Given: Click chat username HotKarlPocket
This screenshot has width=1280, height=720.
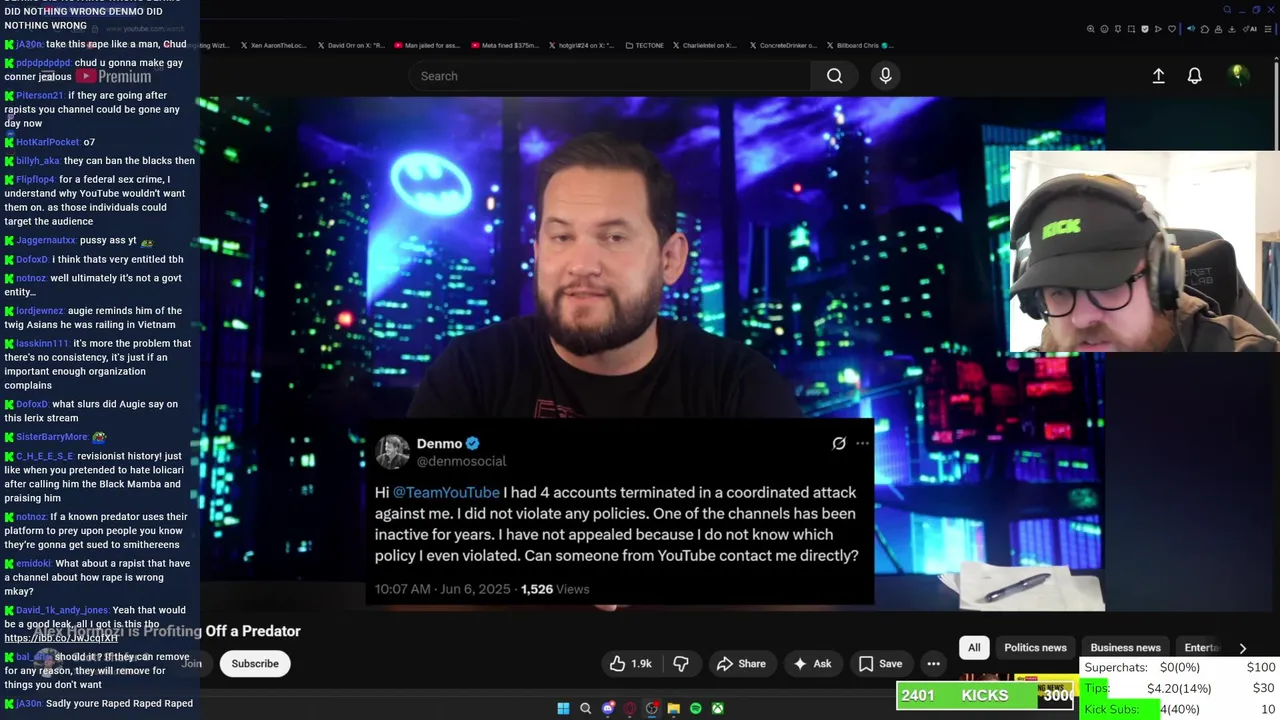Looking at the screenshot, I should (x=47, y=142).
